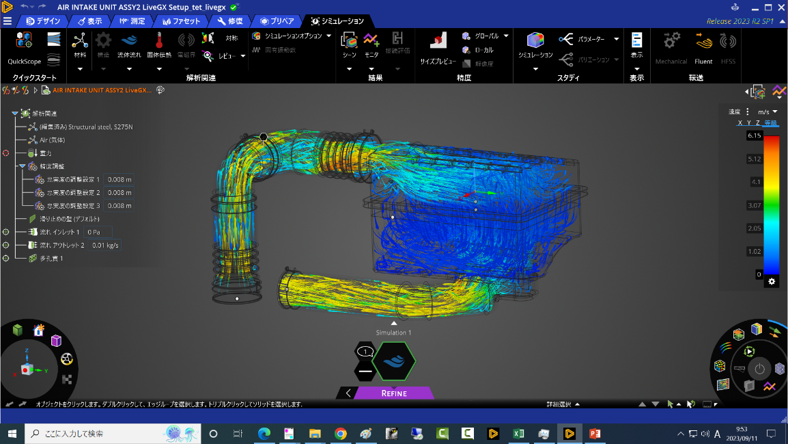Screen dimensions: 788x444
Task: Open the グローバル fidelity dropdown
Action: pyautogui.click(x=506, y=36)
